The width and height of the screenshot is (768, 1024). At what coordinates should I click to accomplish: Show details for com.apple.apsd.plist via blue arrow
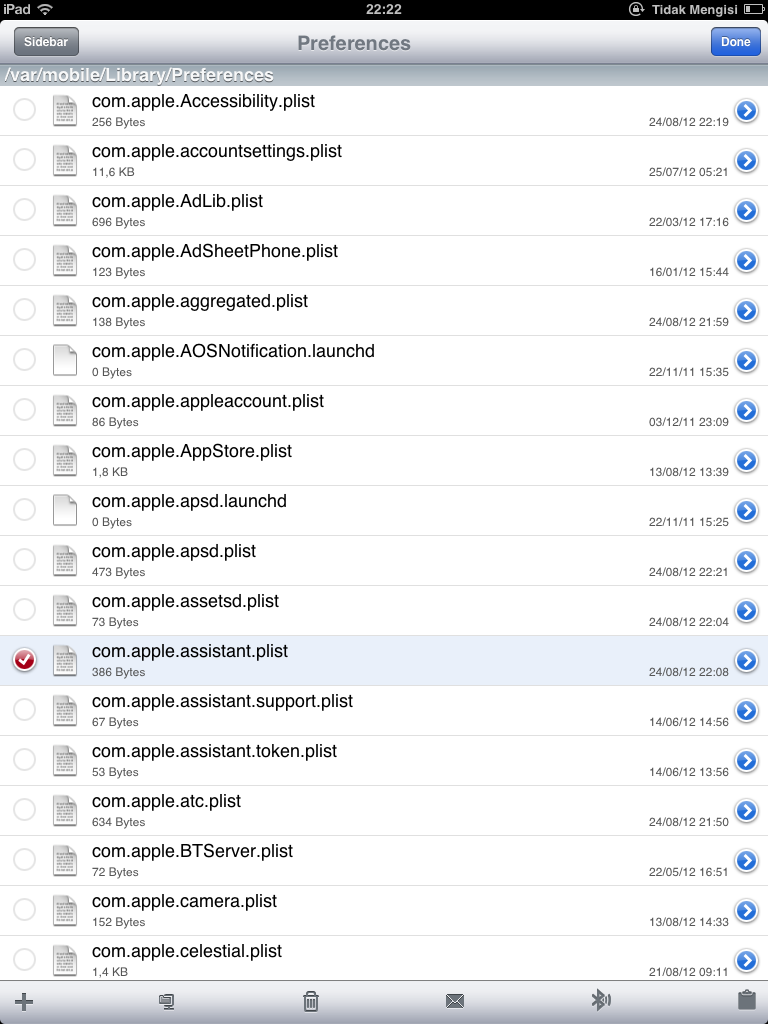(x=746, y=560)
